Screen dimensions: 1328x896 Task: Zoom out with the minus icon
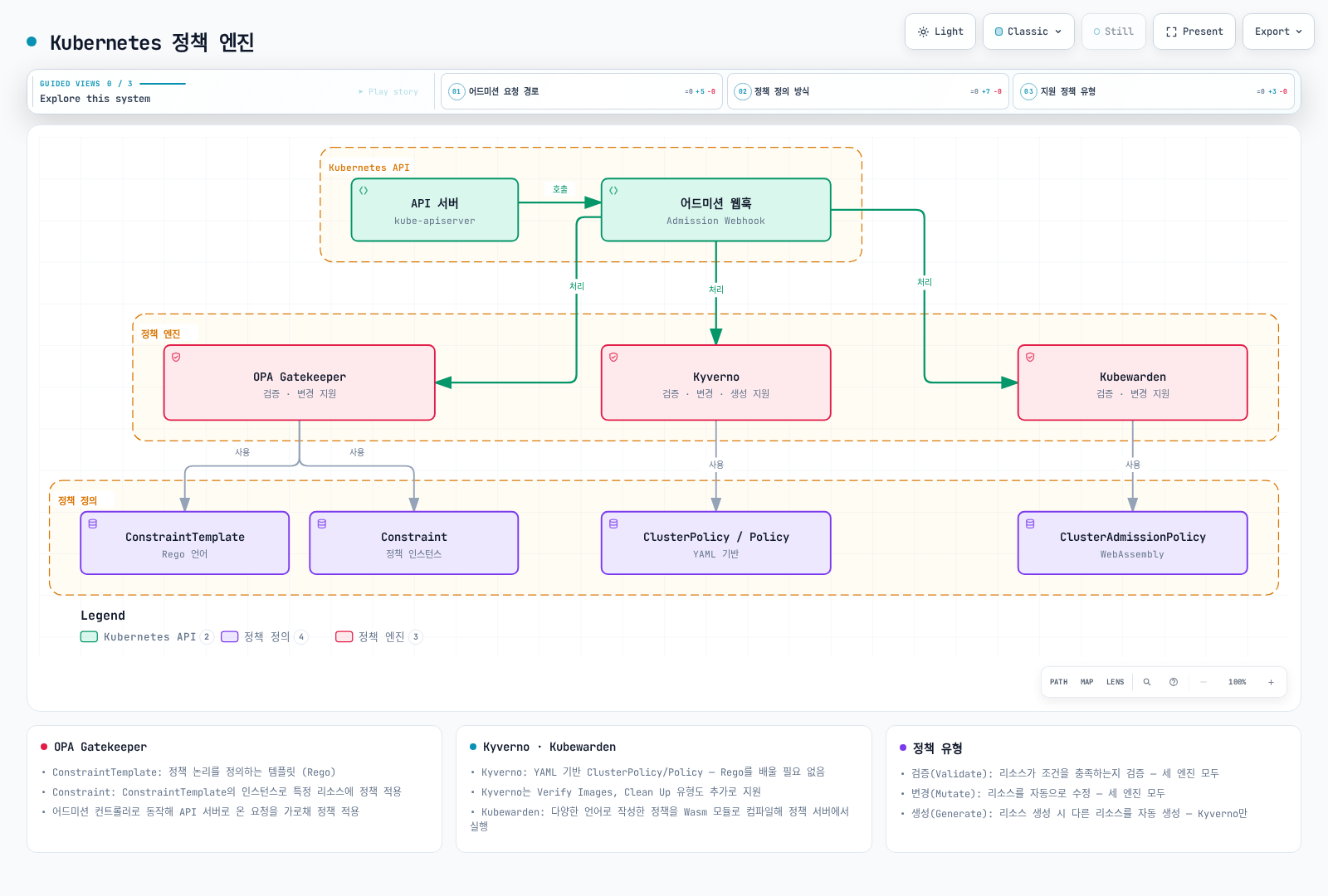click(x=1203, y=682)
